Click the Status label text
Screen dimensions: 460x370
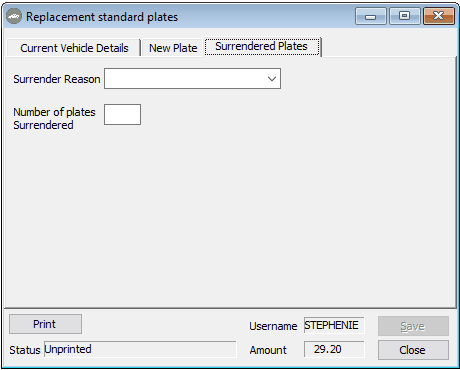pos(25,350)
